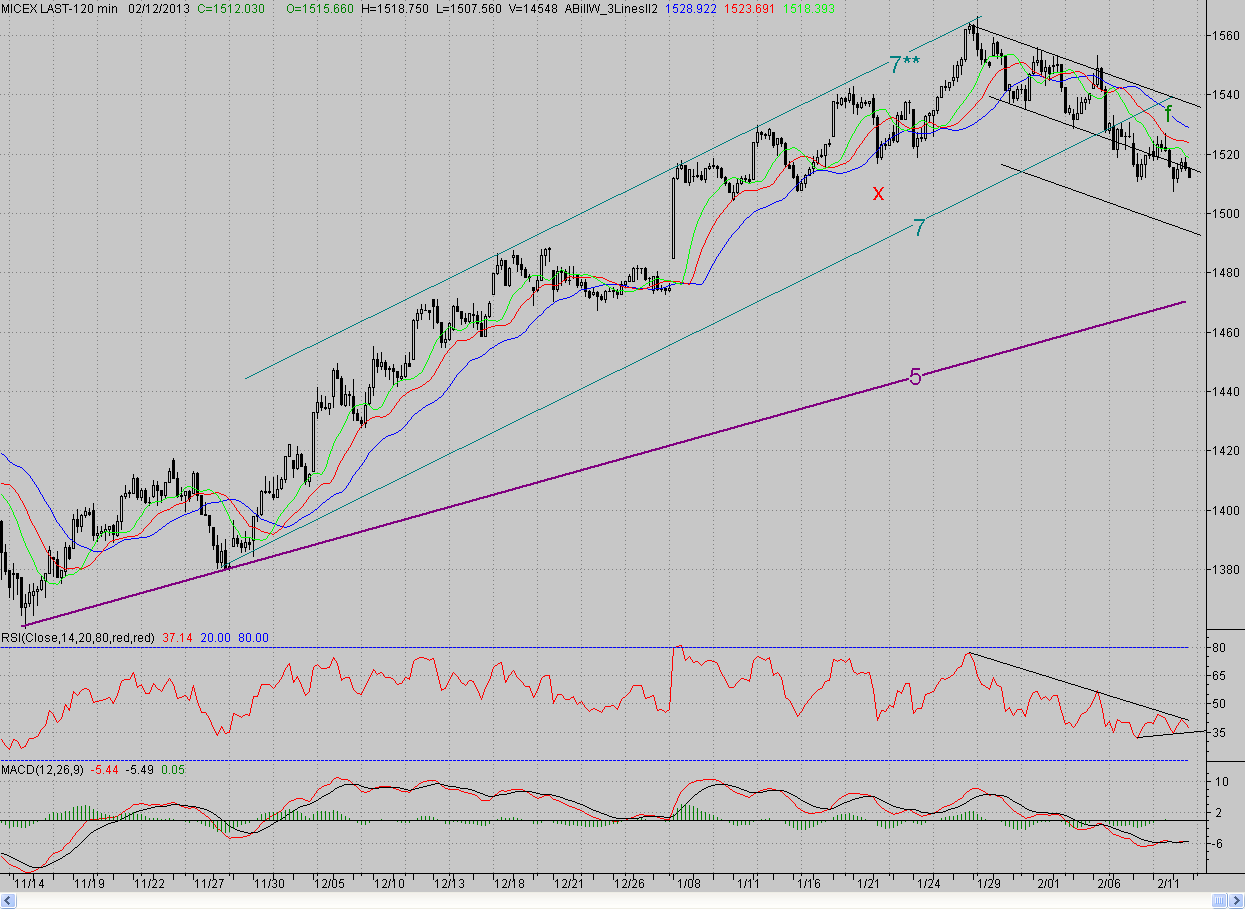Click the 1500 price axis level

pyautogui.click(x=1226, y=213)
